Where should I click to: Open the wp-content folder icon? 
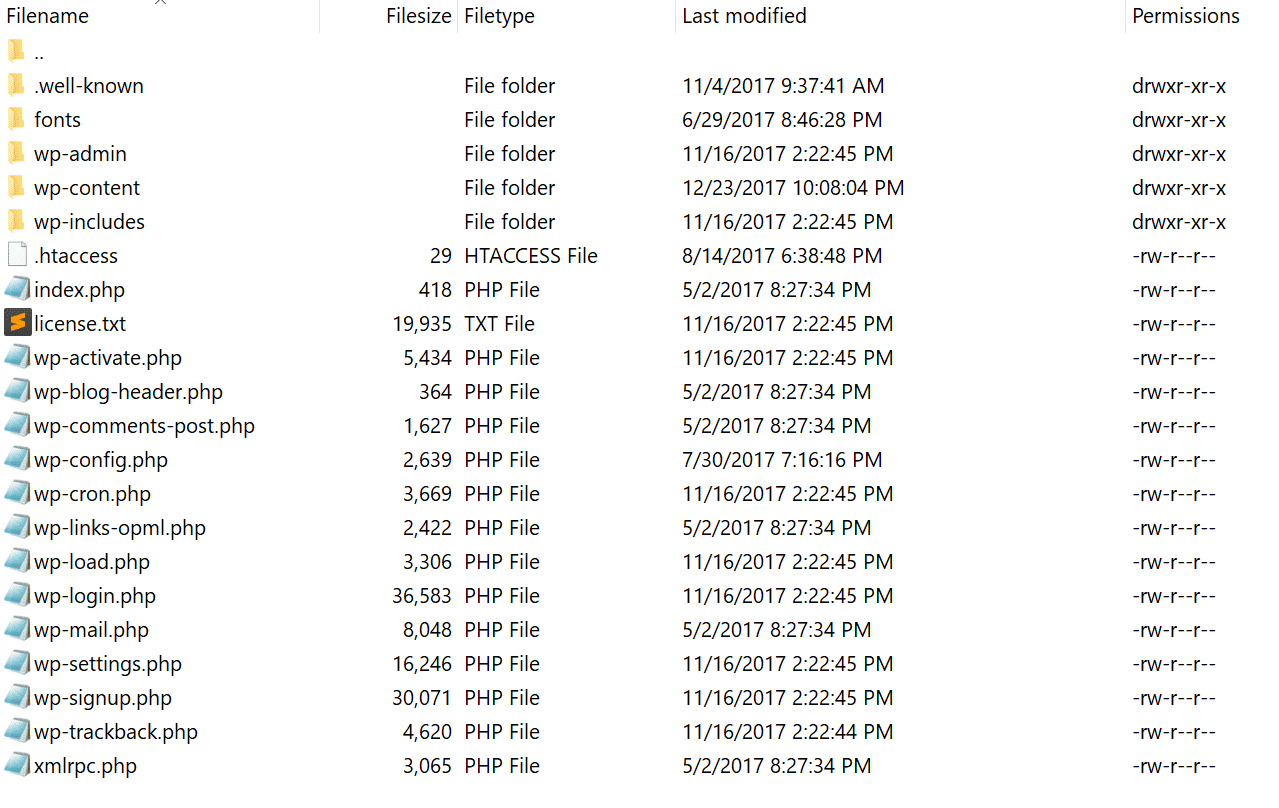point(17,187)
